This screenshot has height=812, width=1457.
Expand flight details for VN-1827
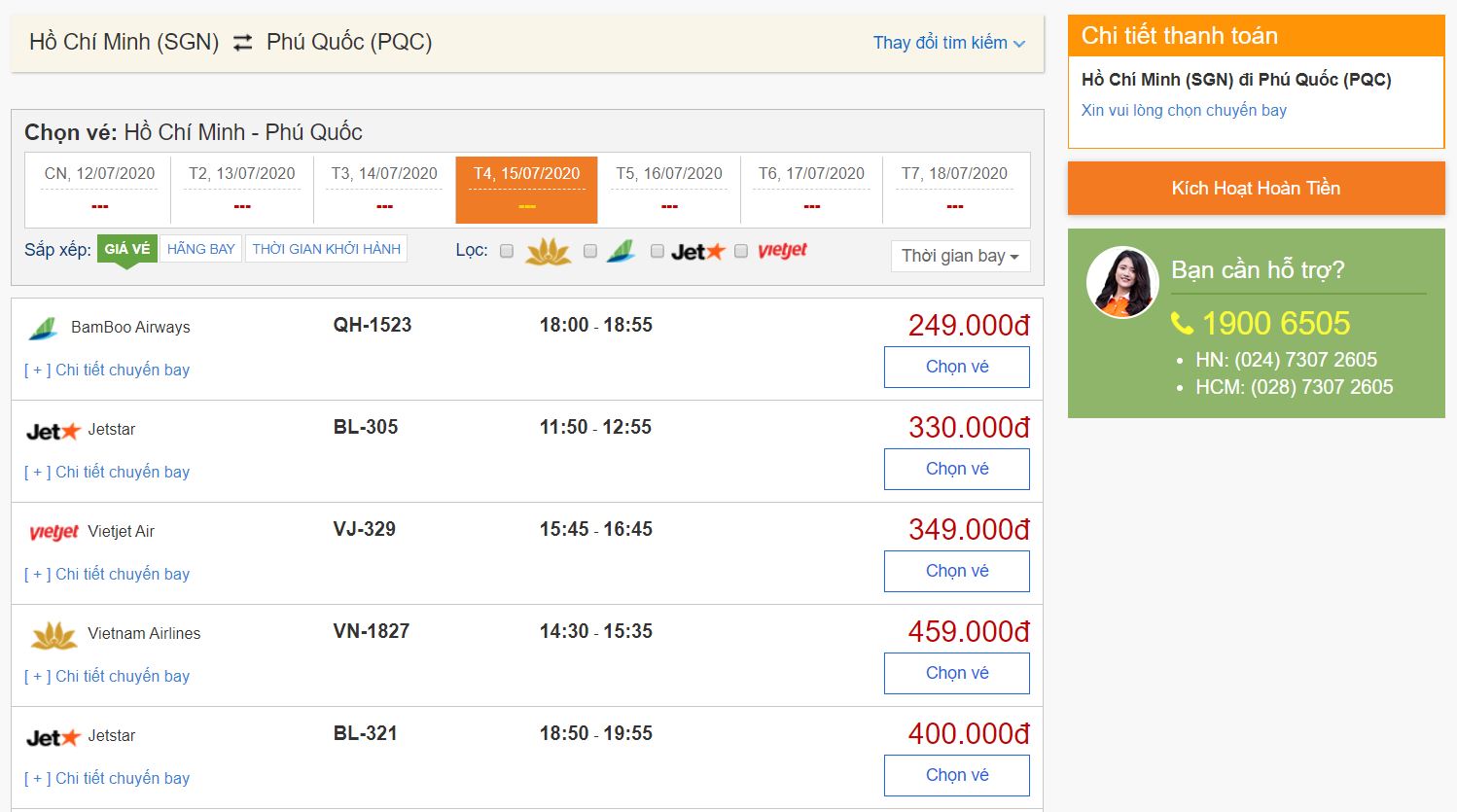point(107,676)
